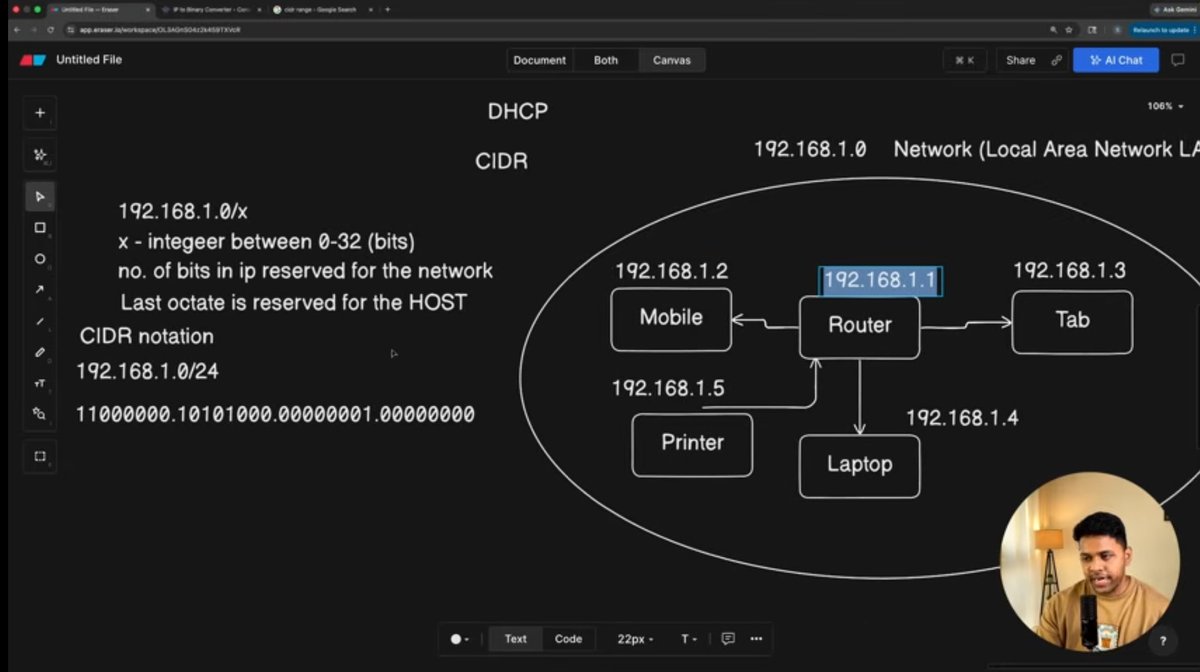This screenshot has height=672, width=1200.
Task: Open the icon and shapes search tool
Action: 40,413
